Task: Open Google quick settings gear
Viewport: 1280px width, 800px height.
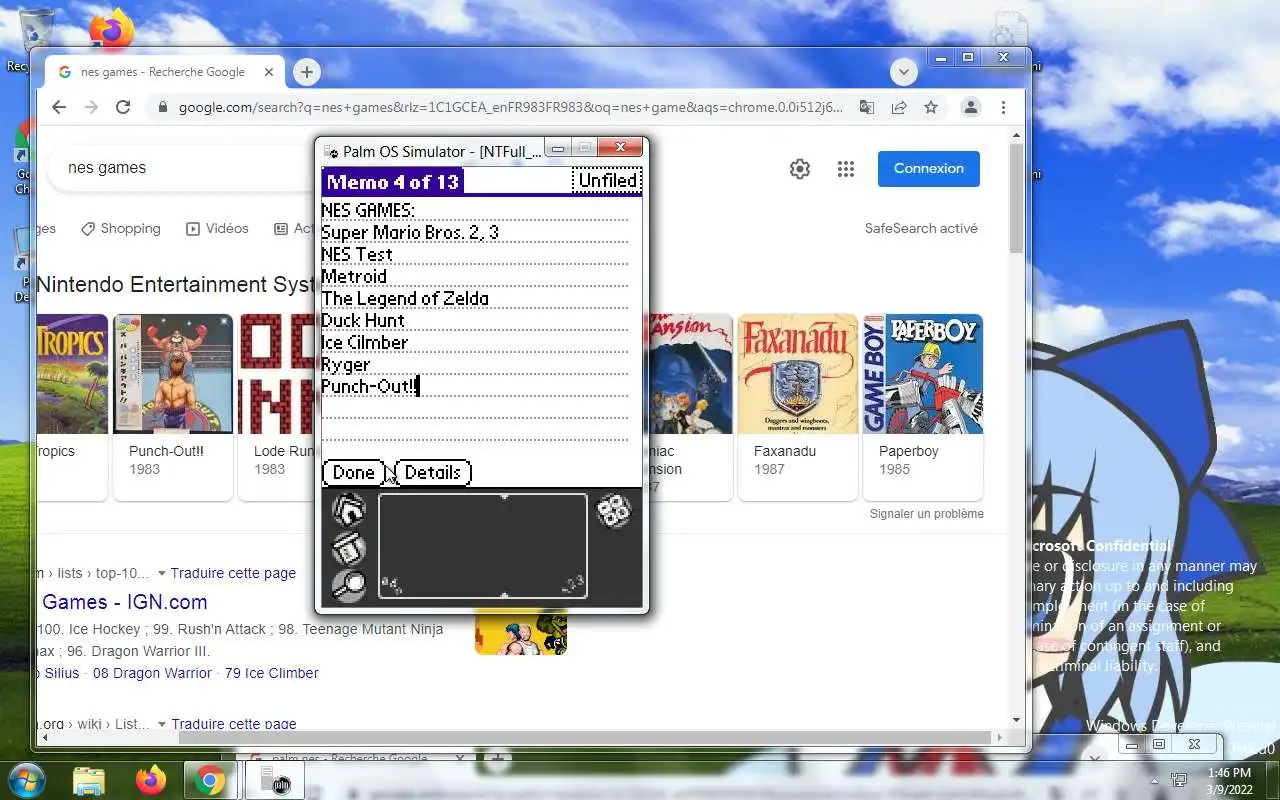Action: 799,169
